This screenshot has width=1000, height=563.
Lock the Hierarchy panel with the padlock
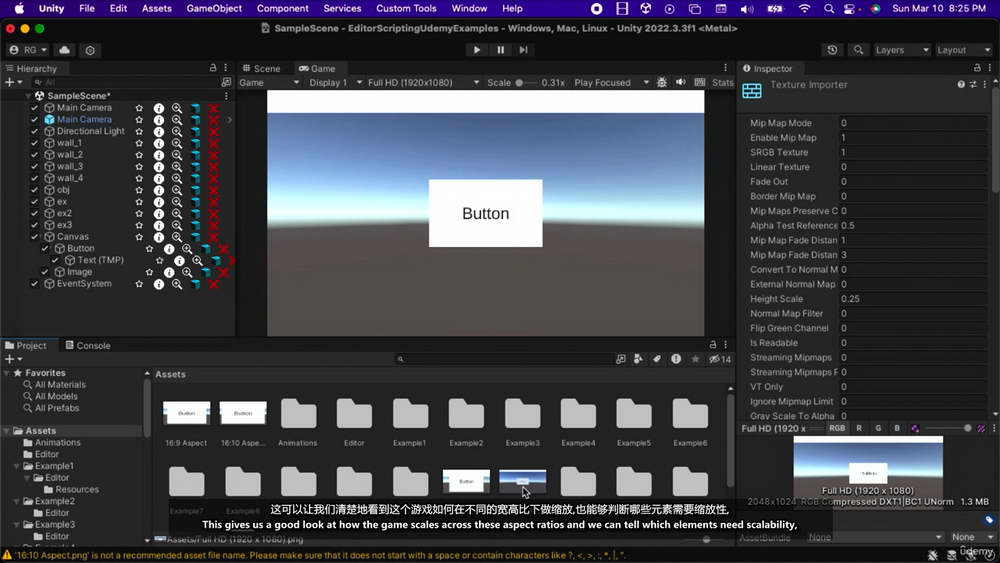(213, 68)
